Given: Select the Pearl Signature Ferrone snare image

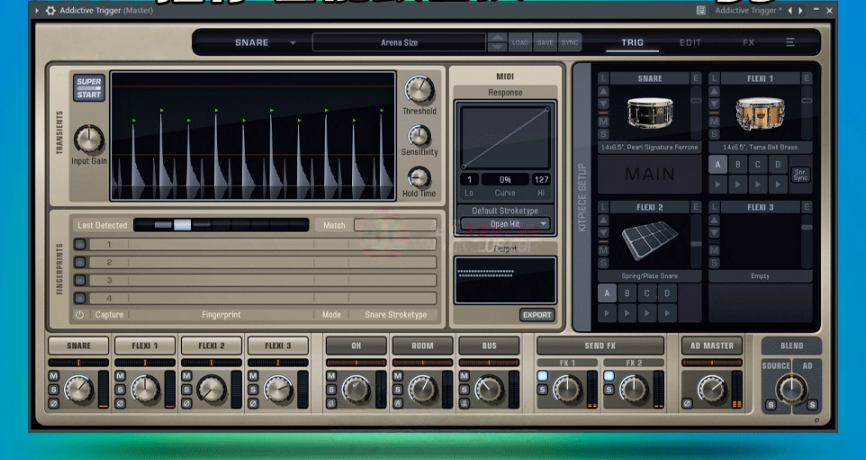Looking at the screenshot, I should pyautogui.click(x=650, y=113).
